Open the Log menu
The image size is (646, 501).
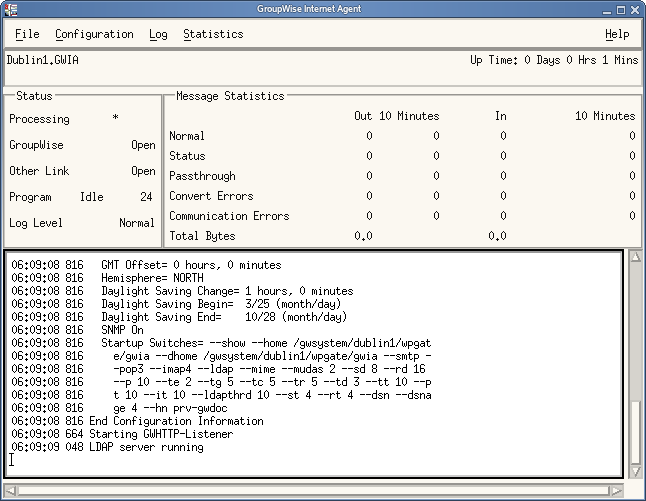click(x=158, y=34)
